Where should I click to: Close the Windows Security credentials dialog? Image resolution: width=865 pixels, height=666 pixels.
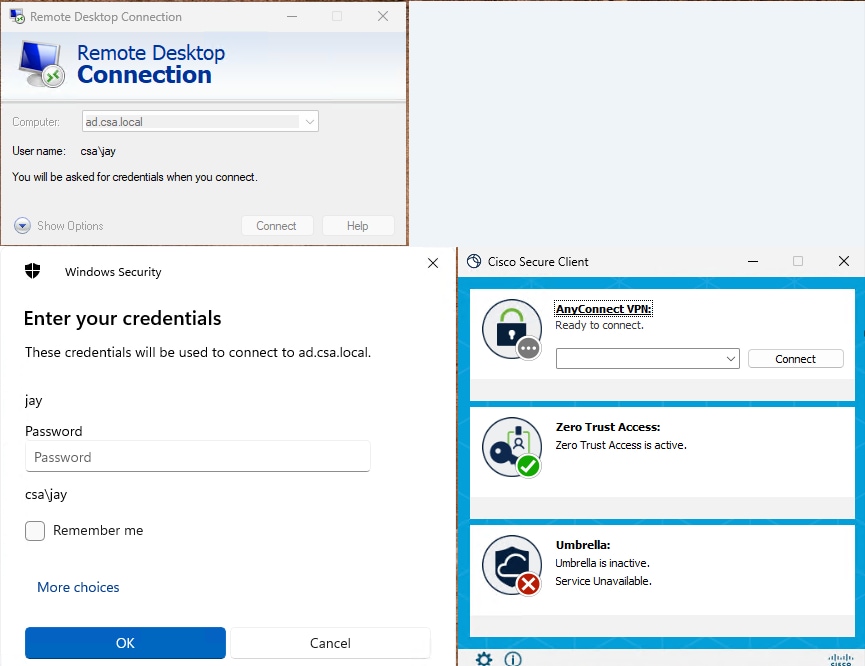click(433, 263)
